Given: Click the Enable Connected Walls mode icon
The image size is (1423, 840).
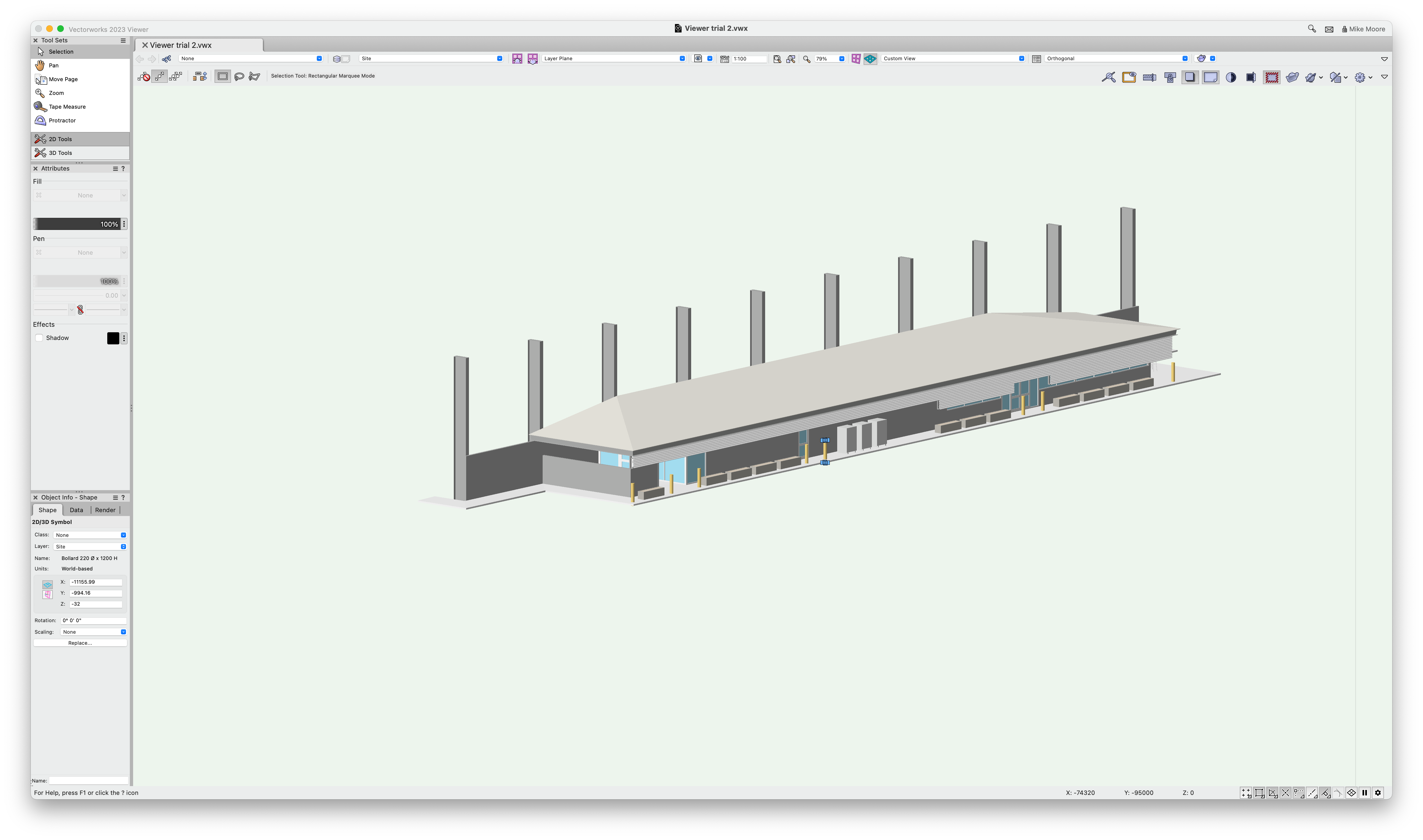Looking at the screenshot, I should (x=200, y=76).
